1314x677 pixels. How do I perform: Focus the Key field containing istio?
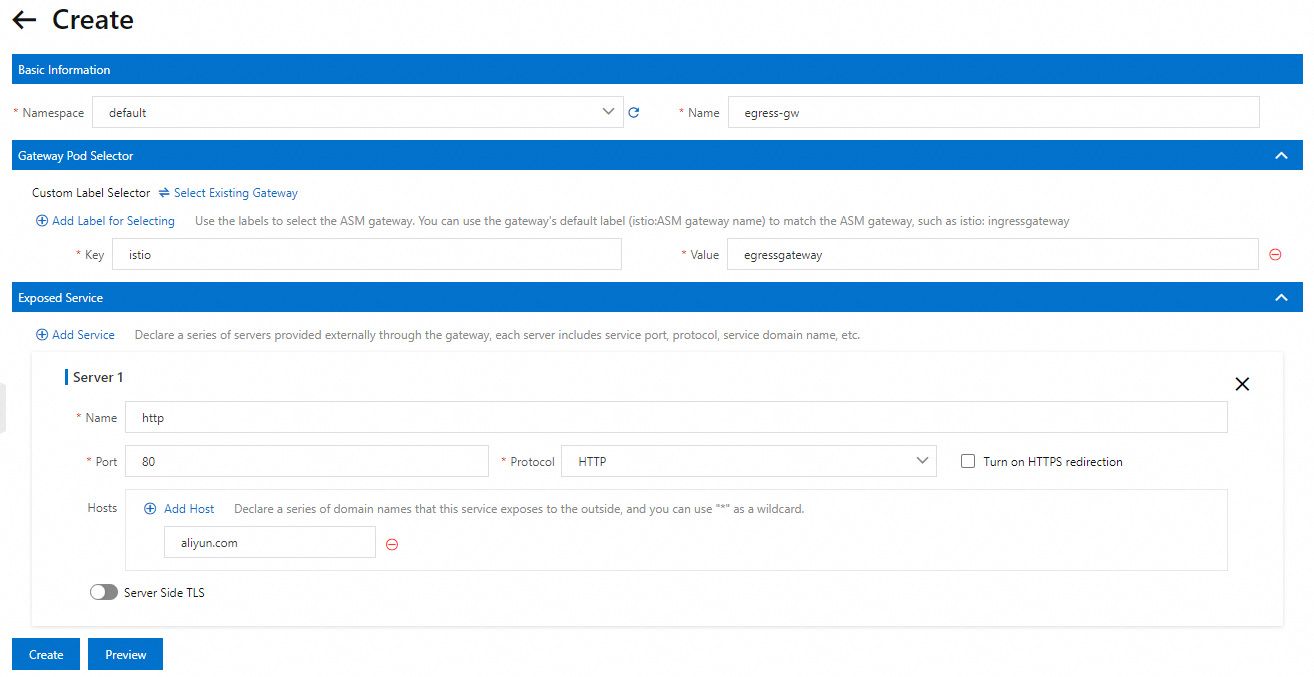(x=367, y=254)
